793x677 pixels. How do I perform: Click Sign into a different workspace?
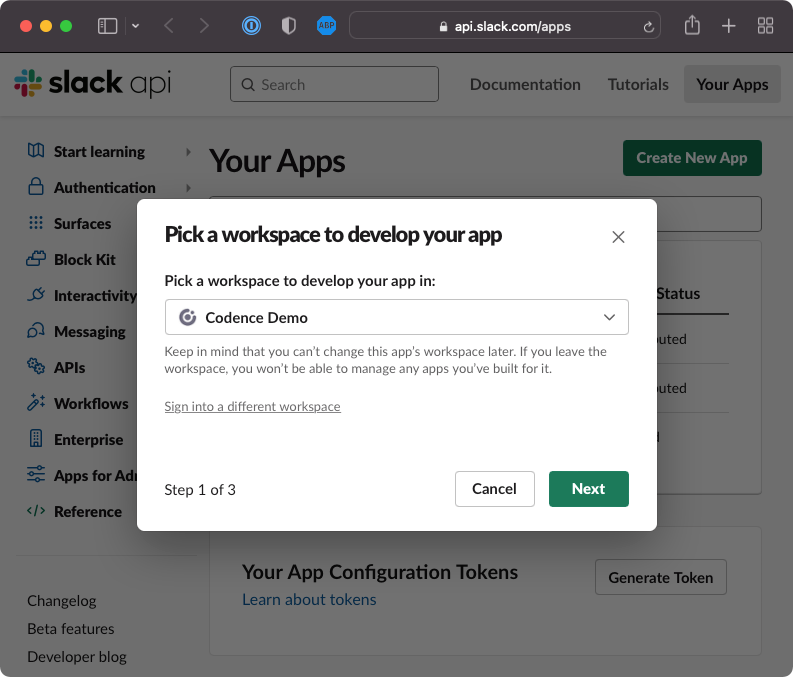coord(252,407)
